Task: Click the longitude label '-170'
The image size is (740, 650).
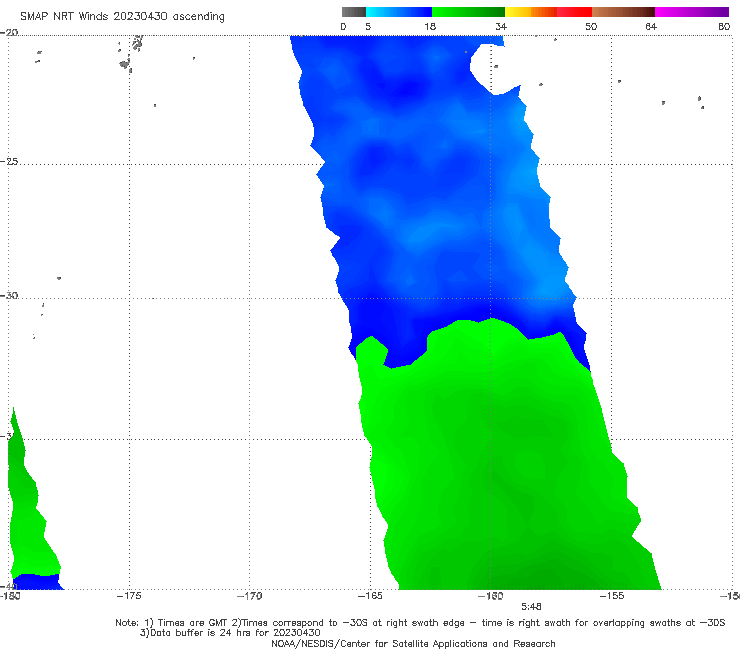Action: coord(249,596)
